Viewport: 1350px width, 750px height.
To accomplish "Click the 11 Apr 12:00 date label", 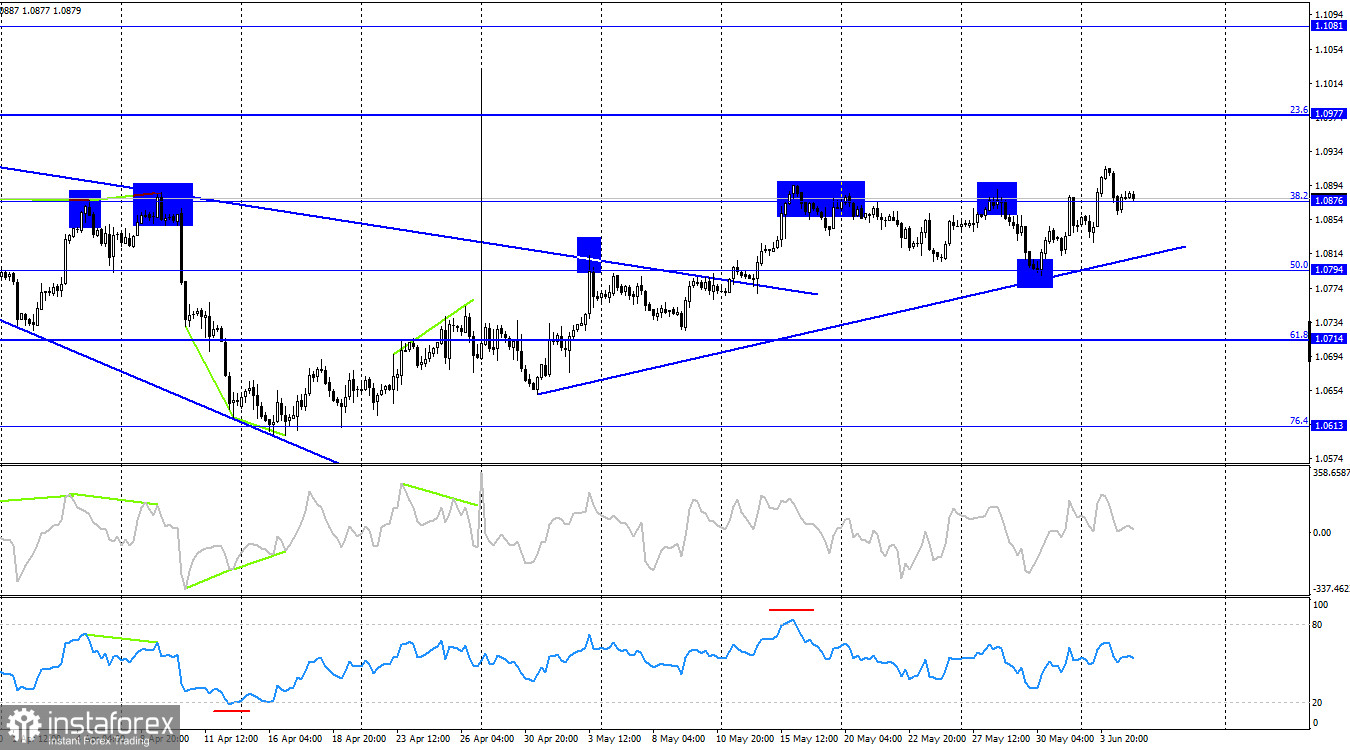I will (231, 739).
